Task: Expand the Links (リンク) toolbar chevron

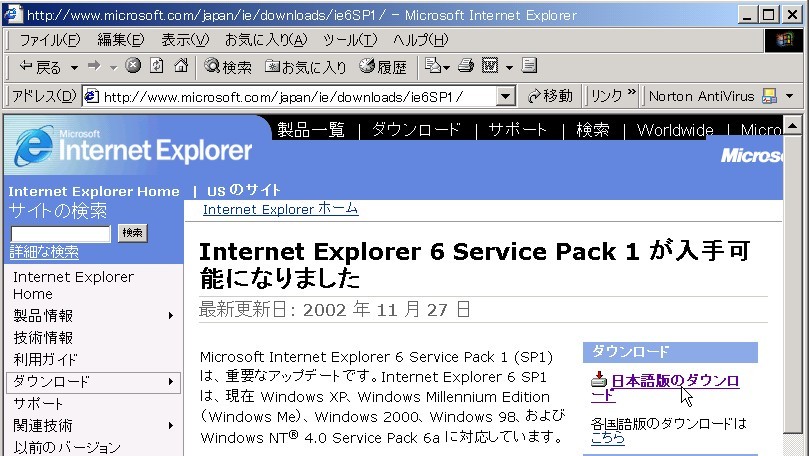Action: coord(631,95)
